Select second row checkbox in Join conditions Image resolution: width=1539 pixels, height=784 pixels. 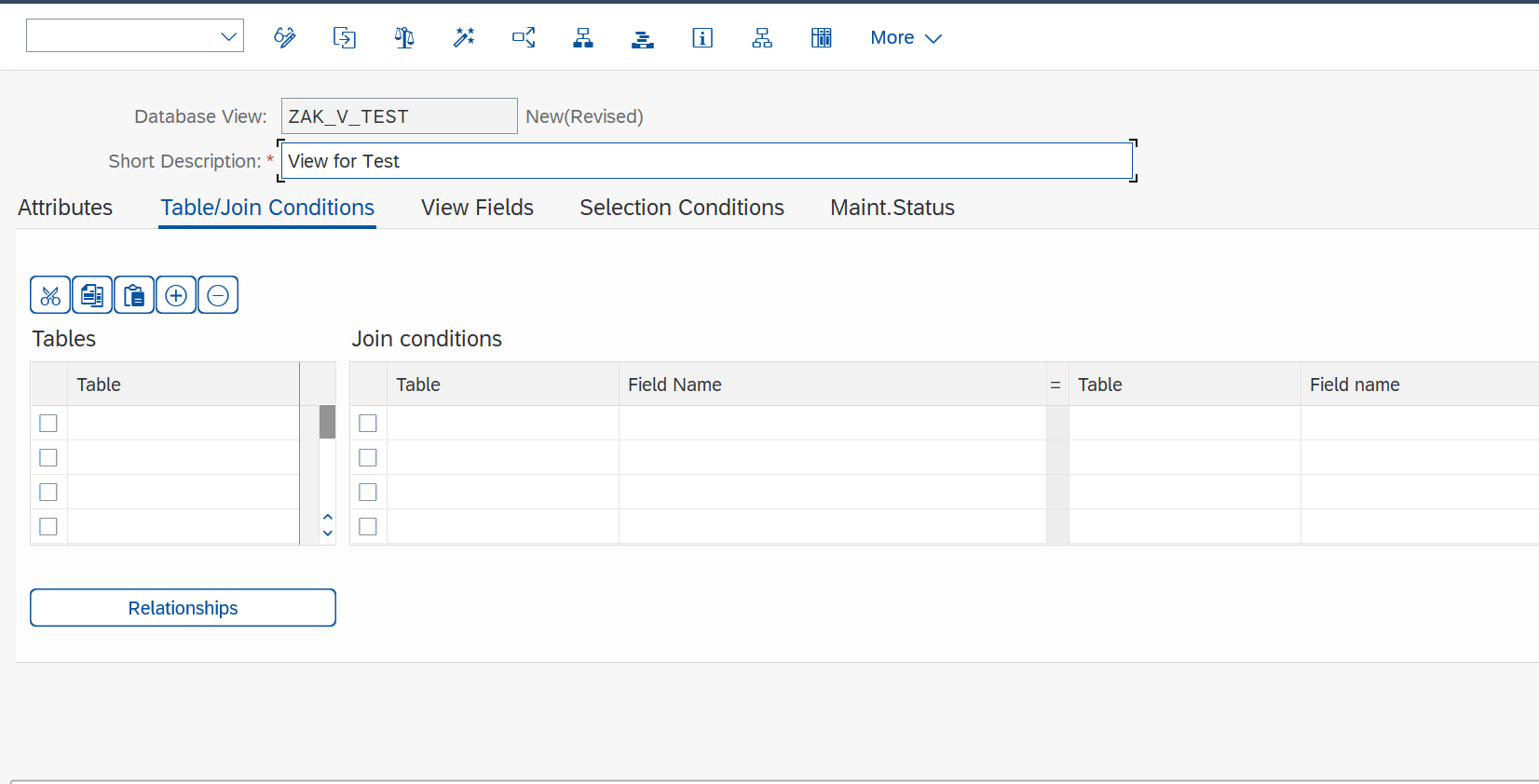click(x=368, y=458)
